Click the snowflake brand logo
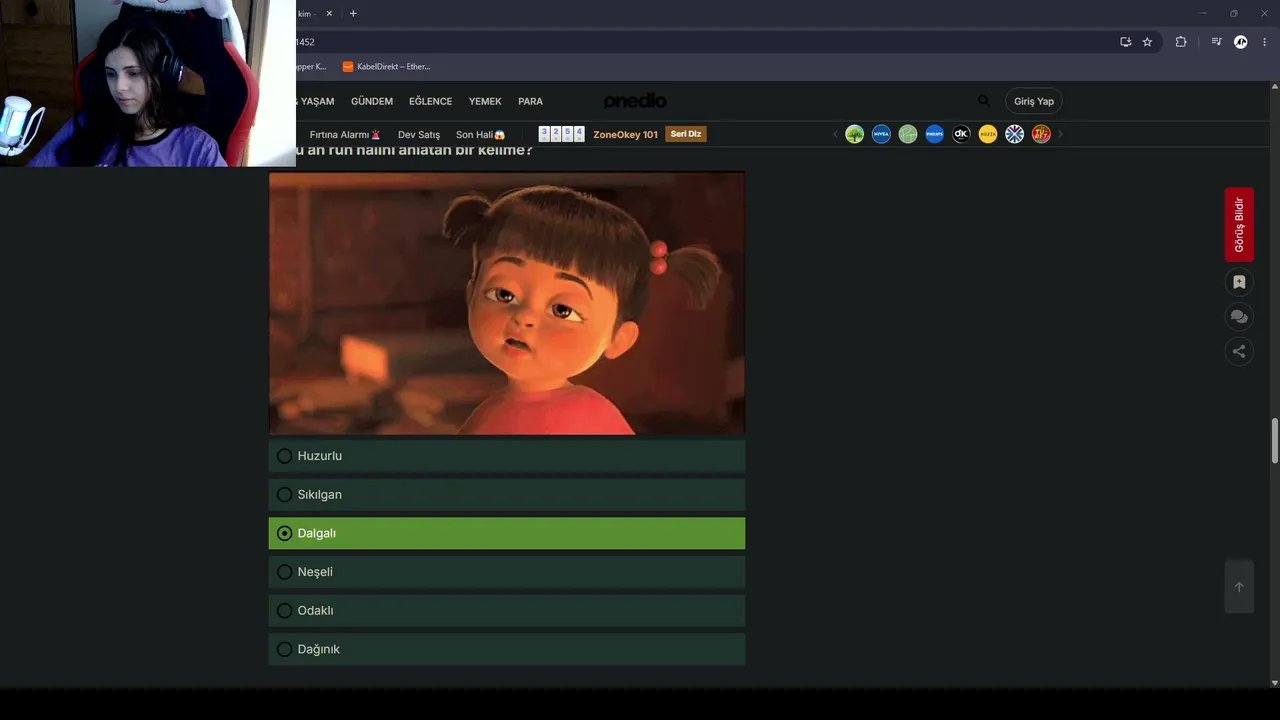1280x720 pixels. (x=1014, y=134)
